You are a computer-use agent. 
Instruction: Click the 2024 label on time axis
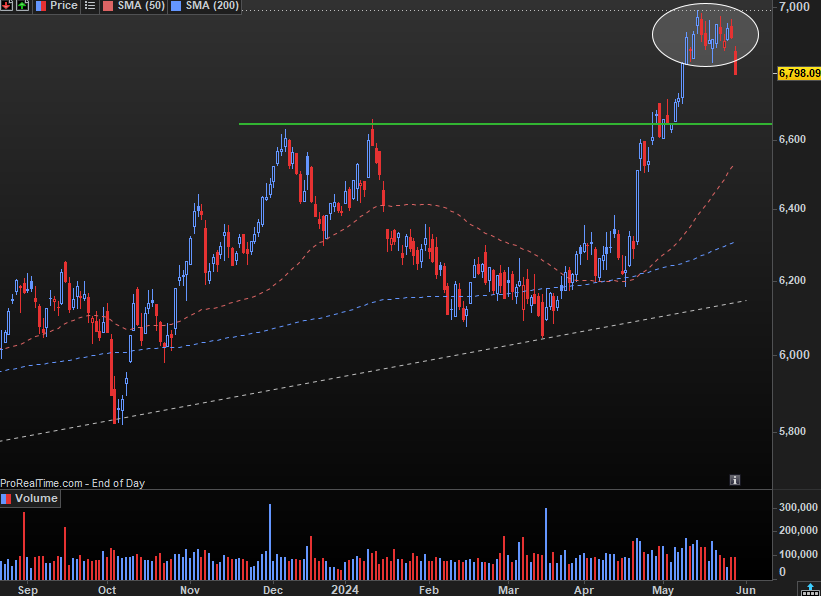[345, 590]
